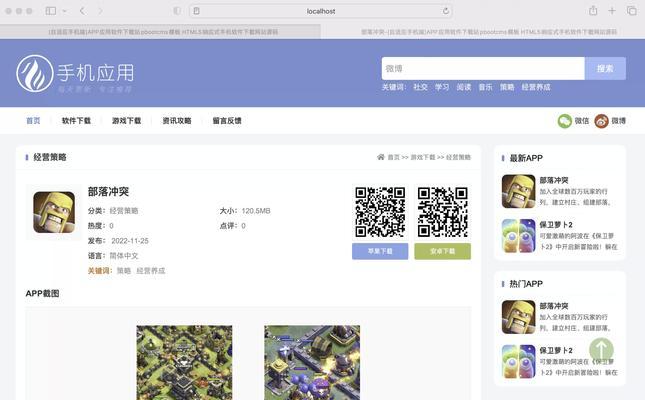Focus the localhost address bar
Viewport: 645px width, 400px height.
[x=321, y=11]
